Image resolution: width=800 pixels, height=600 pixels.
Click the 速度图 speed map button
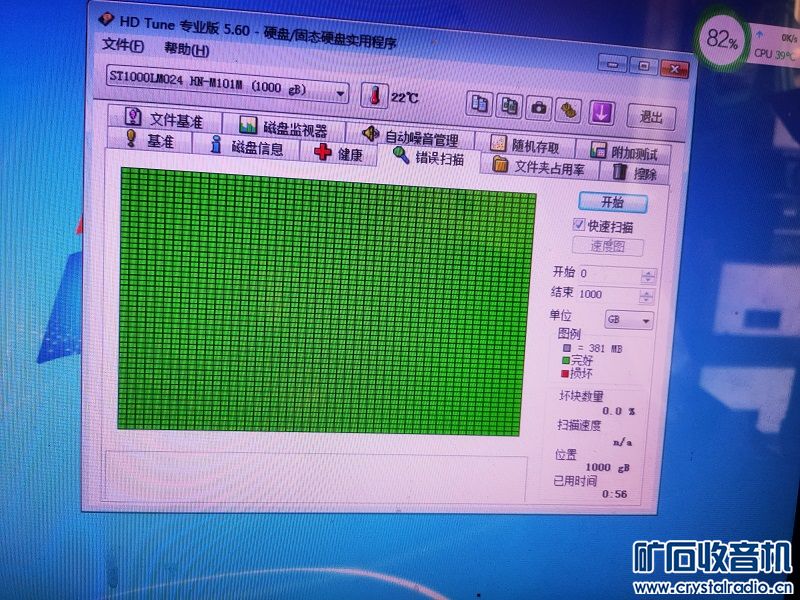(x=608, y=246)
